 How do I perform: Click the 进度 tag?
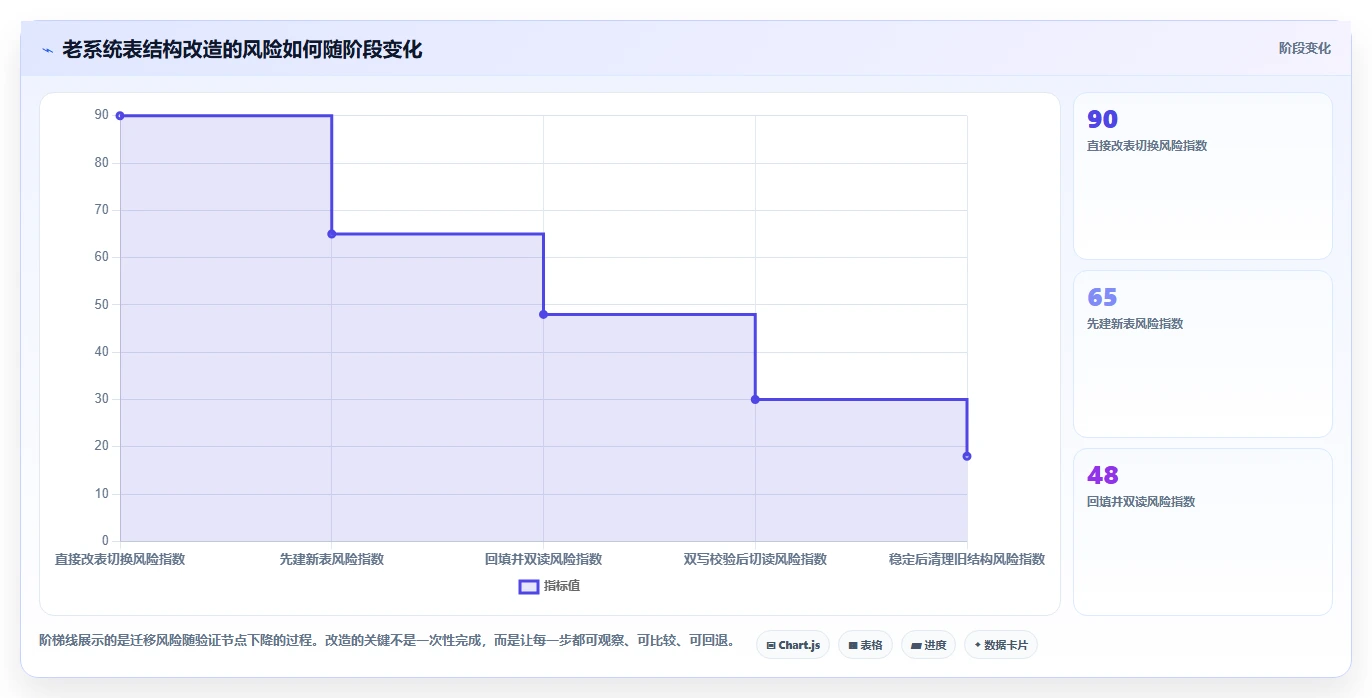[929, 645]
